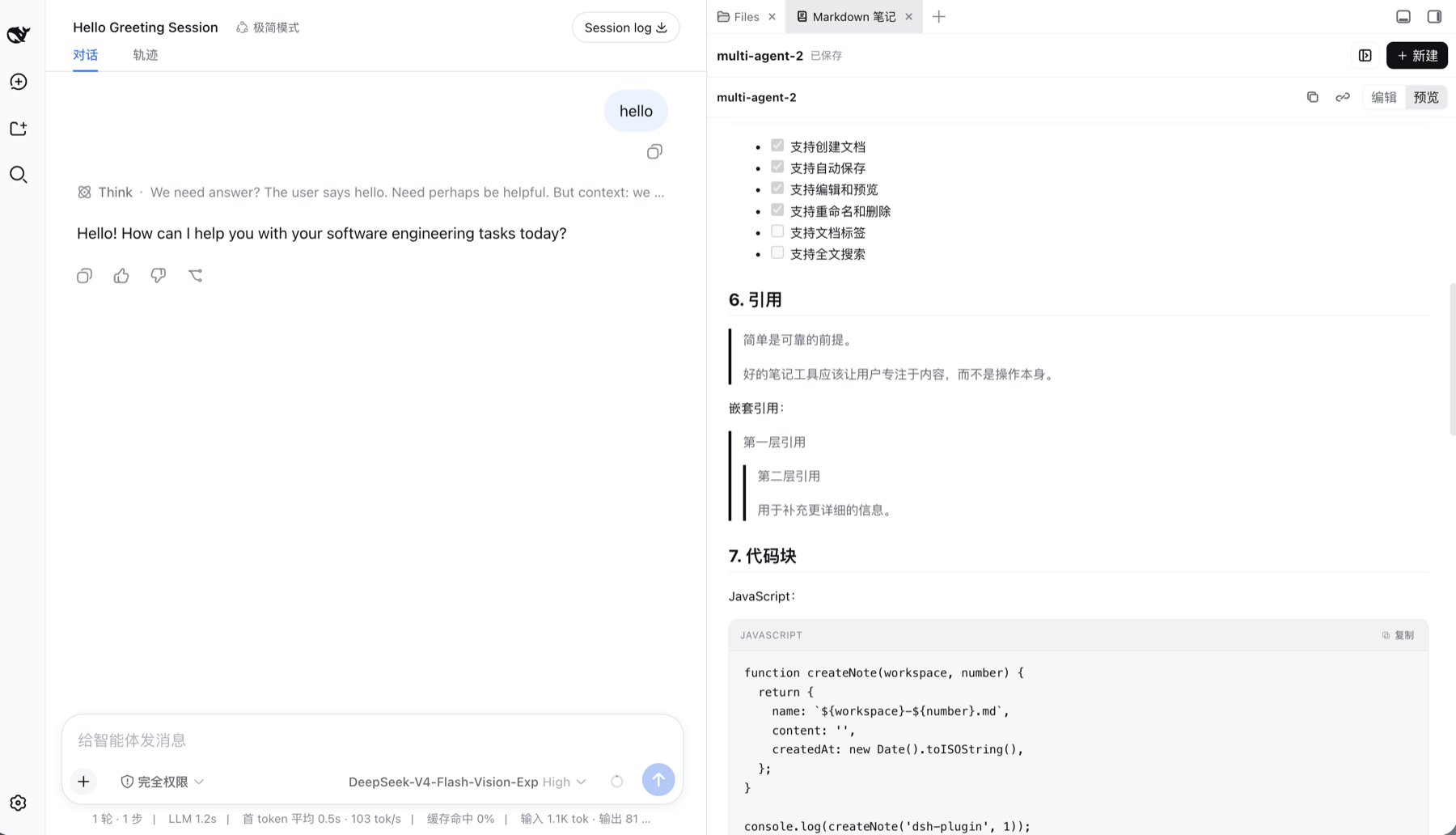Click the message input field 给智能体发消息
This screenshot has height=835, width=1456.
pos(372,740)
